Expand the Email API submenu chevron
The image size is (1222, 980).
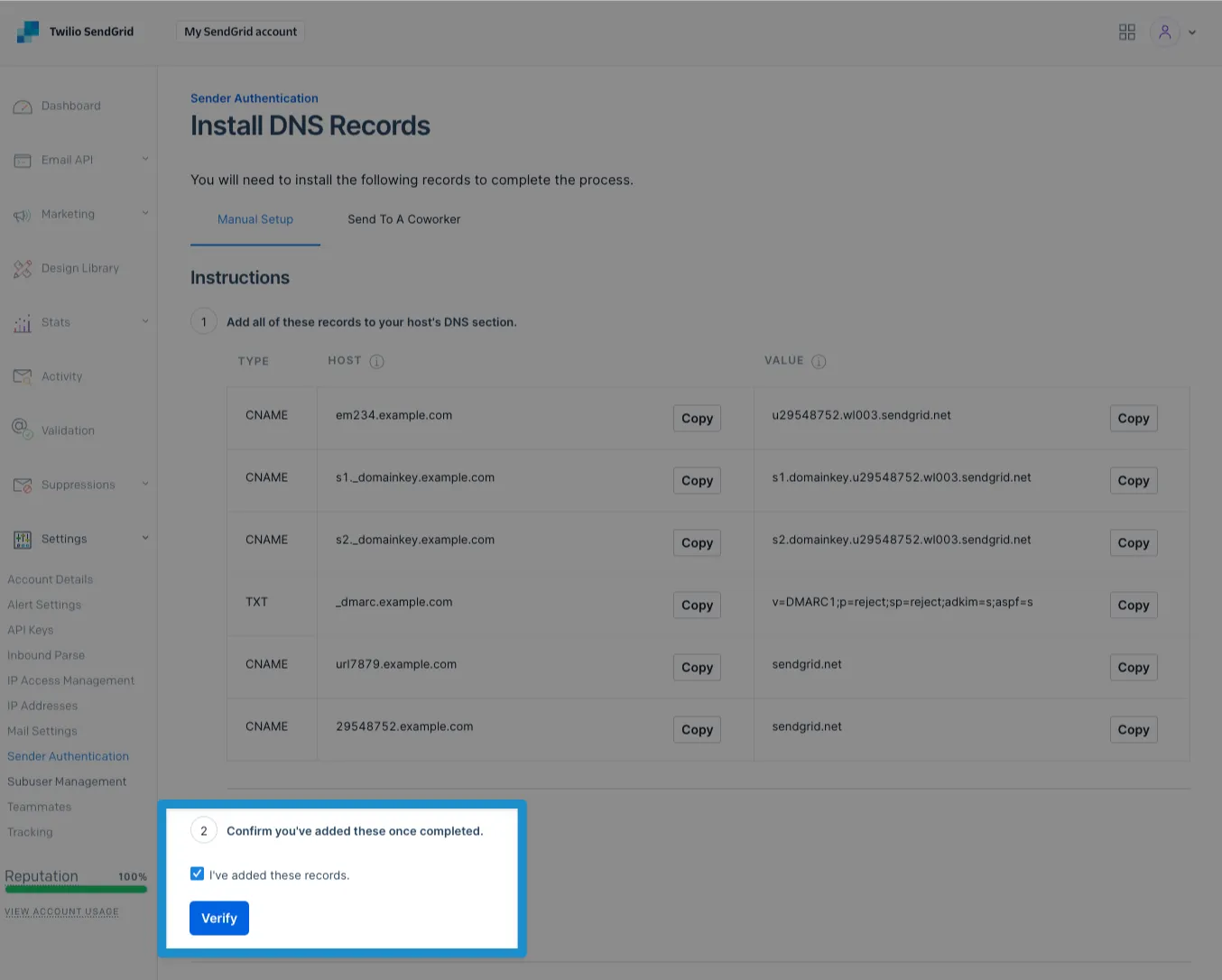[145, 160]
